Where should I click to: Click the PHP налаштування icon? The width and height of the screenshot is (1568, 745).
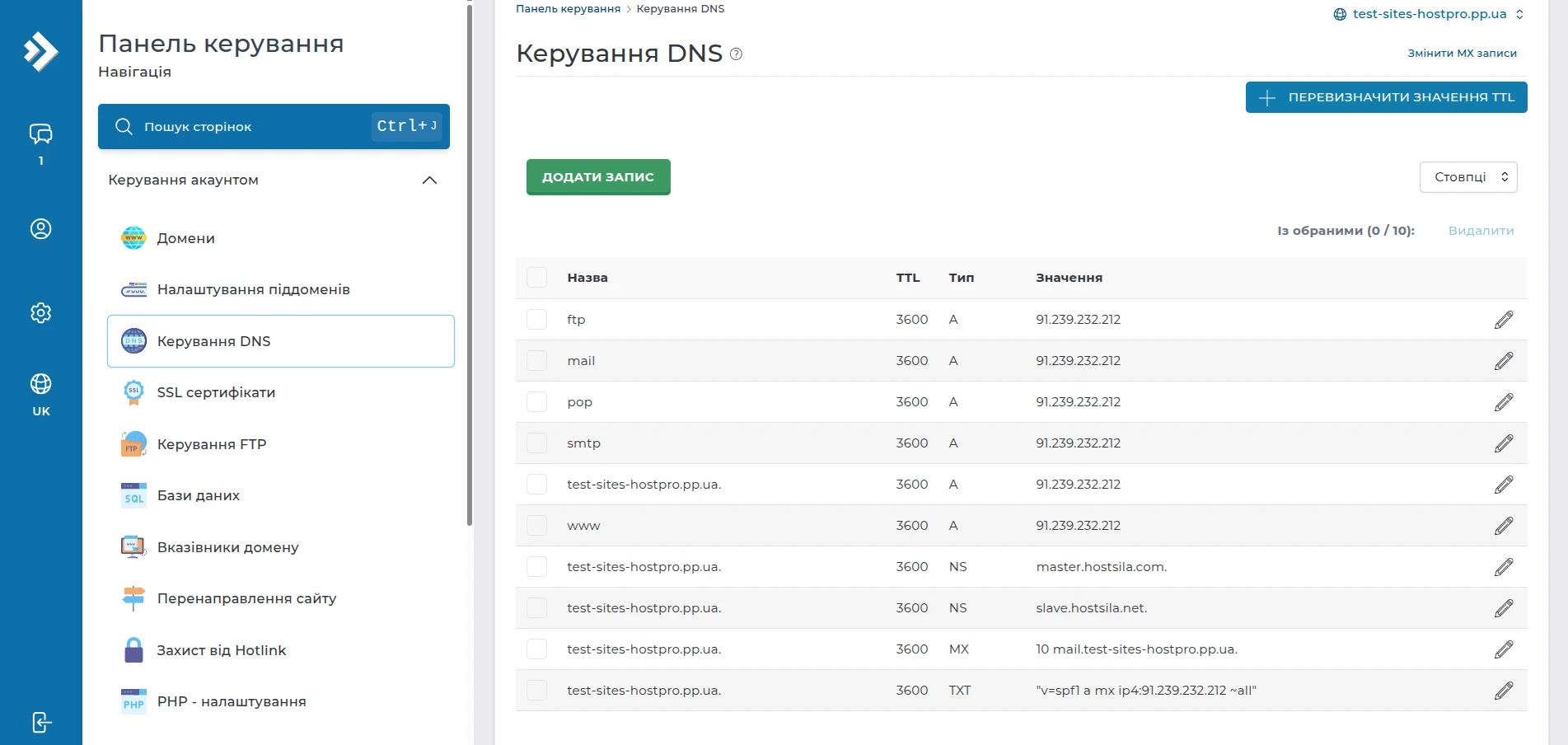133,701
